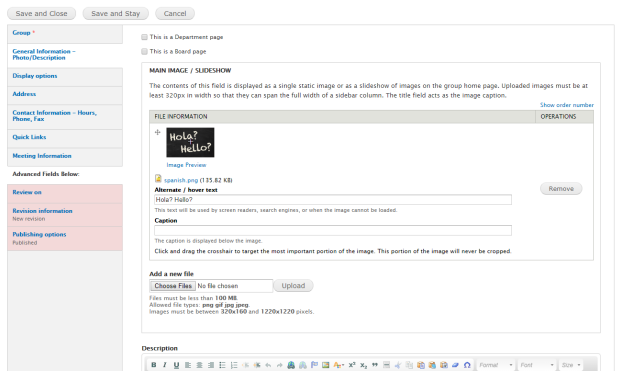Click Save and Close button
Image resolution: width=622 pixels, height=389 pixels.
coord(42,13)
